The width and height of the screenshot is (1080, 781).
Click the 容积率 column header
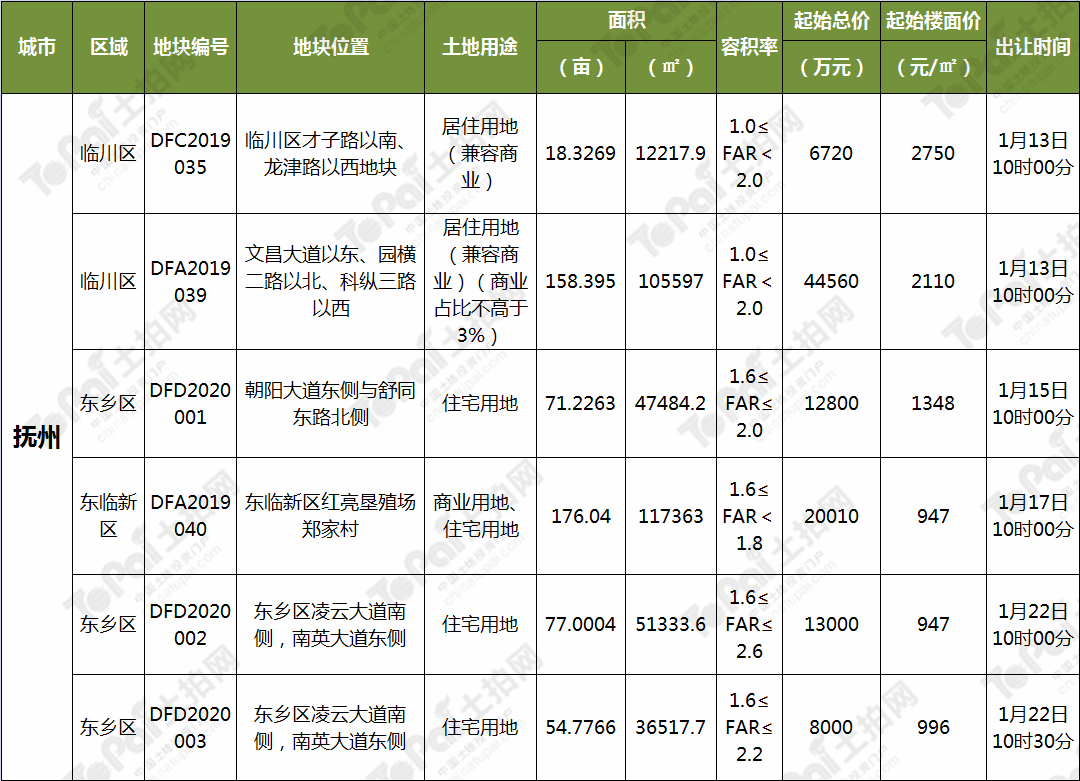748,46
